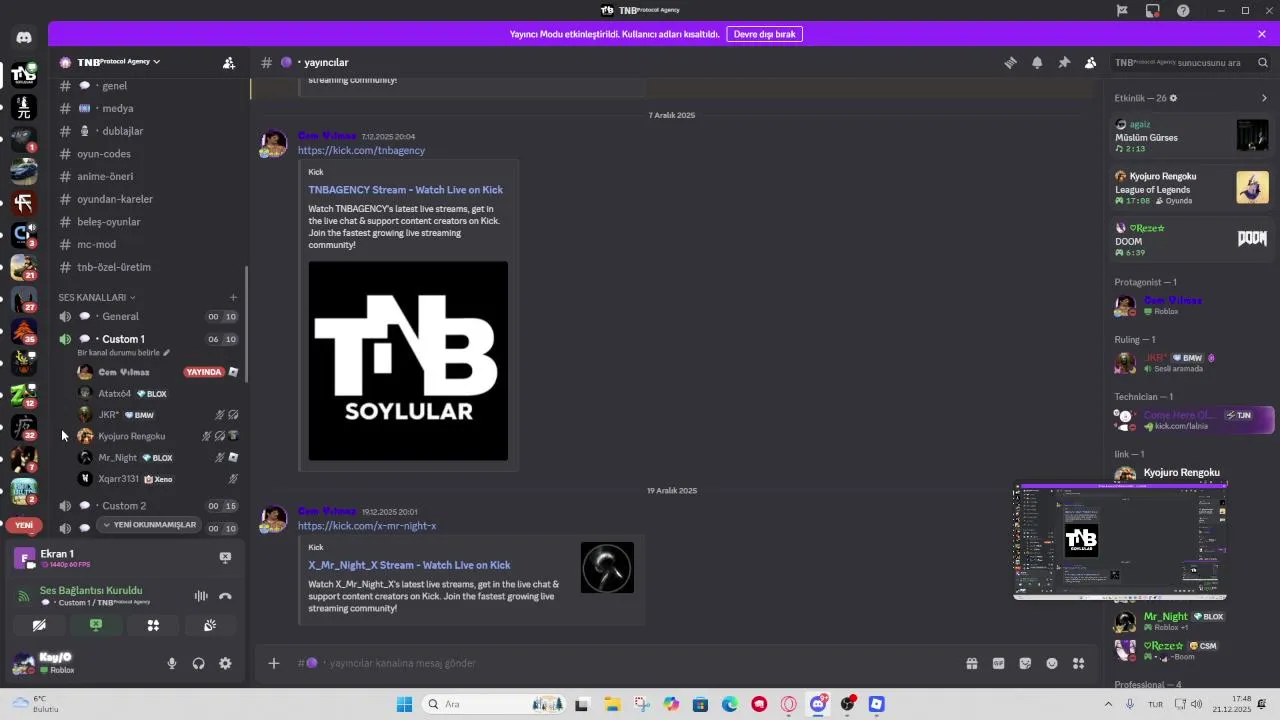Open sticker picker in message bar
This screenshot has width=1280, height=720.
tap(1025, 663)
